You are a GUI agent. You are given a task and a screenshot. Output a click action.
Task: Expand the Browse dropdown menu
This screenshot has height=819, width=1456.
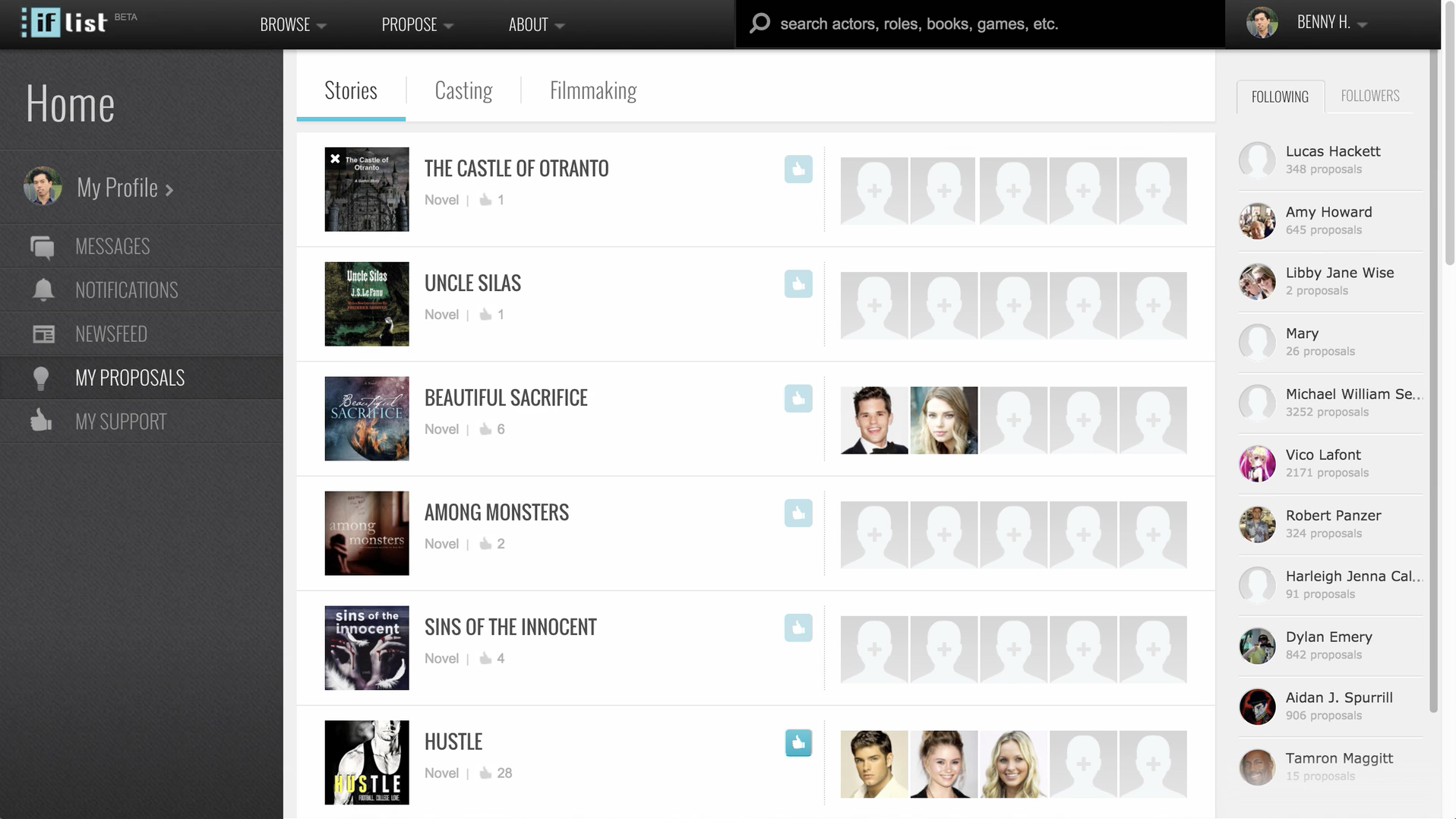click(x=292, y=24)
